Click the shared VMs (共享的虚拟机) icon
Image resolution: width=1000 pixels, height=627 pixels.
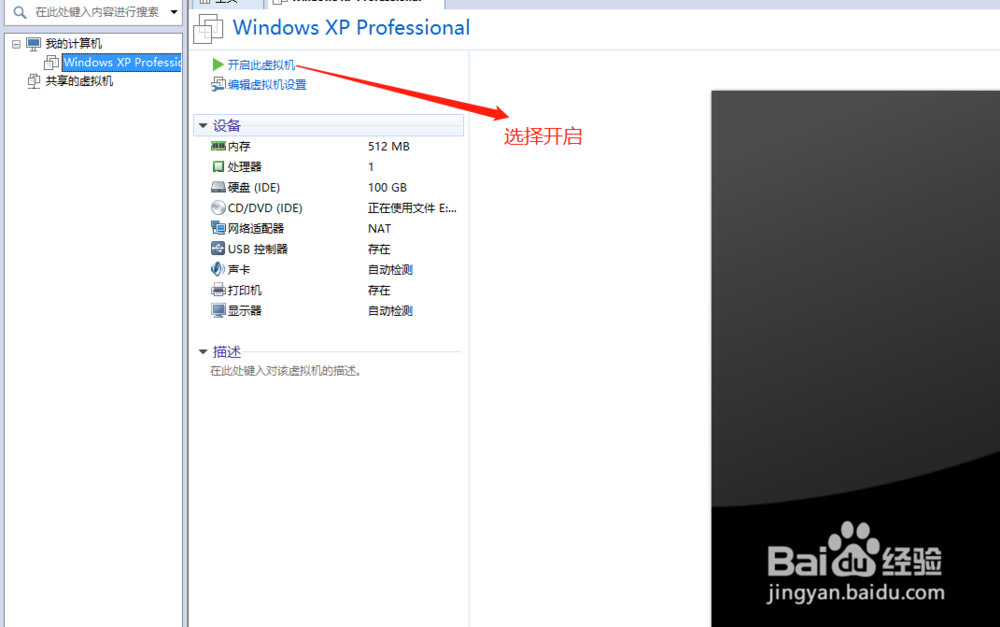coord(34,81)
